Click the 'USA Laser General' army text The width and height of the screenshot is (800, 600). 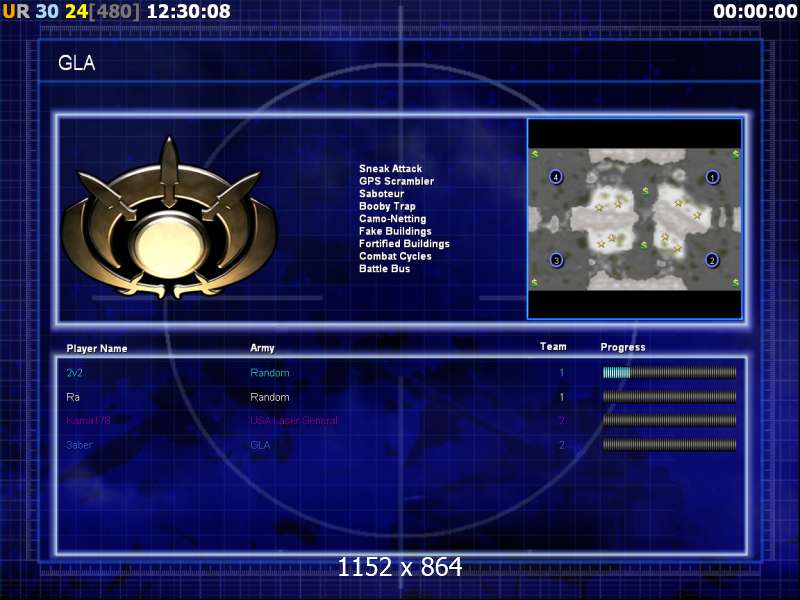pyautogui.click(x=294, y=420)
